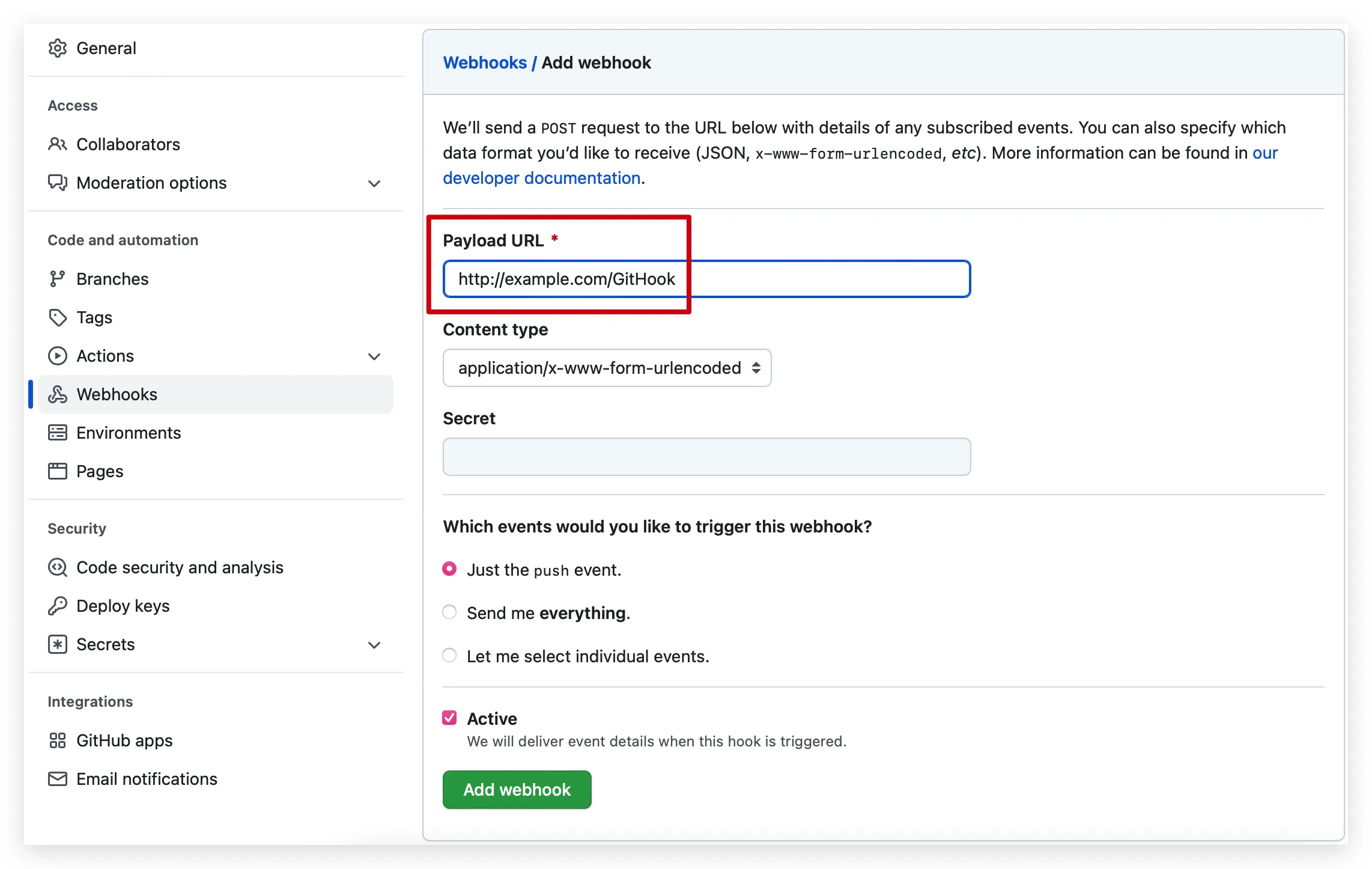Select Webhooks in sidebar

click(x=215, y=394)
